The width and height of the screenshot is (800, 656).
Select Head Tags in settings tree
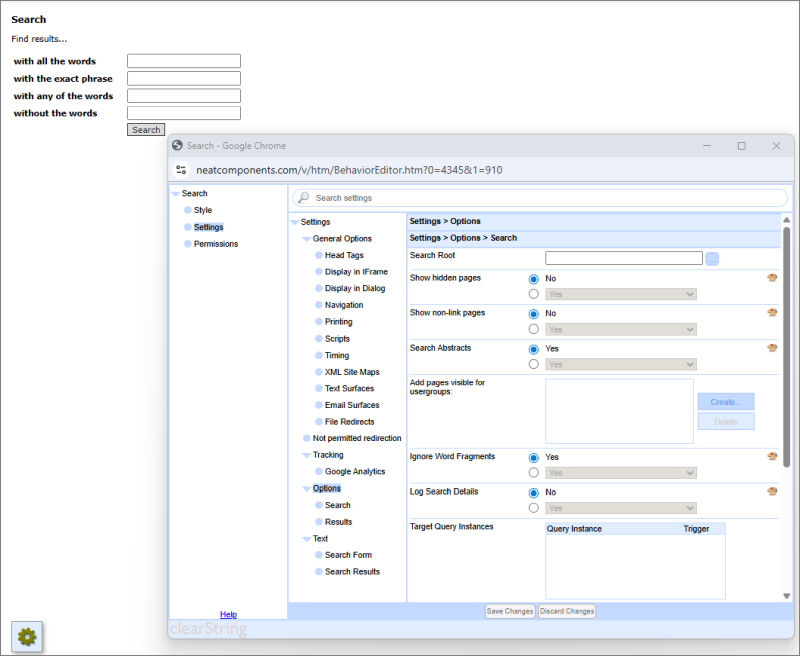344,255
